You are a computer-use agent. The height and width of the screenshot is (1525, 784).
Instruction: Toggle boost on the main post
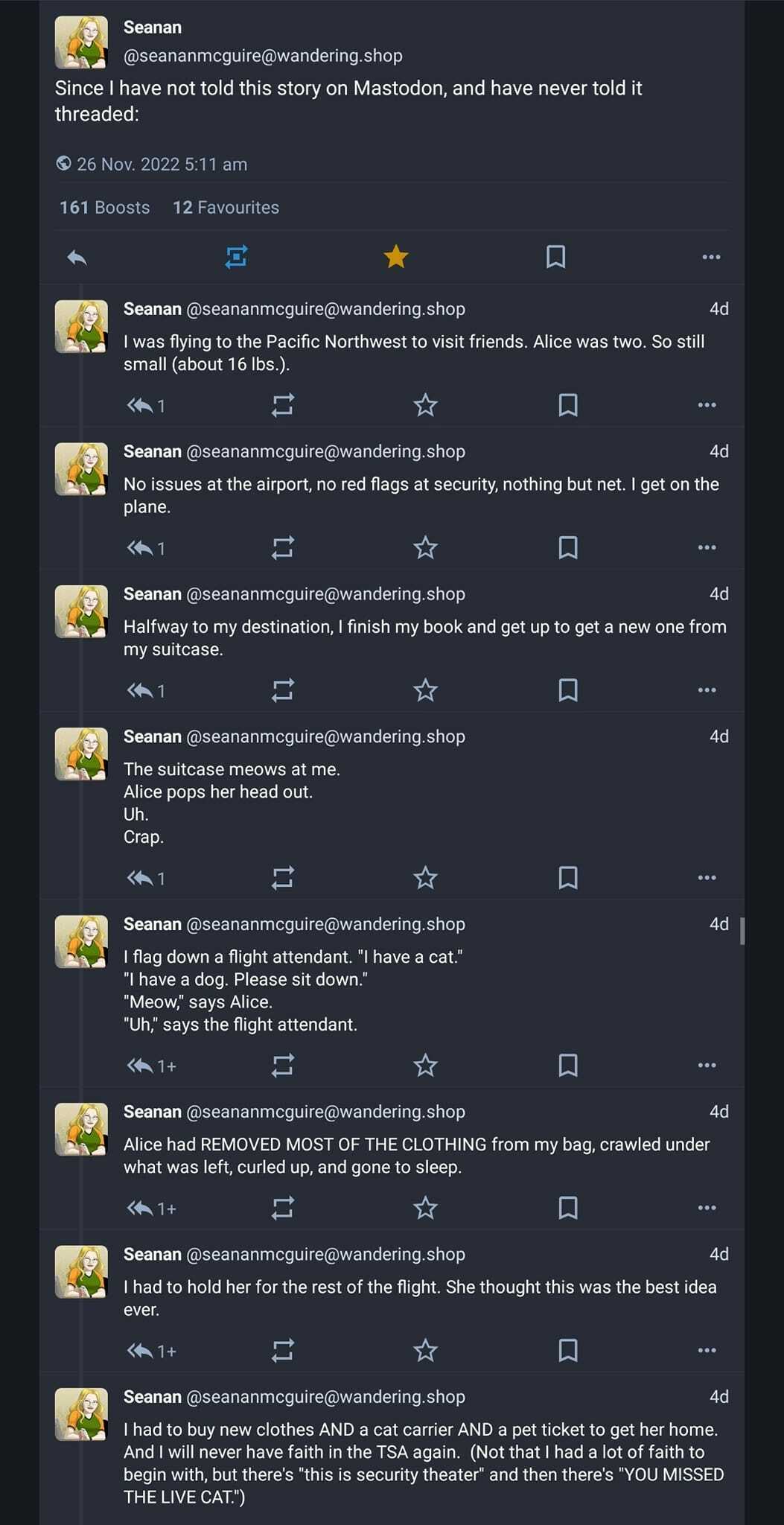click(236, 257)
